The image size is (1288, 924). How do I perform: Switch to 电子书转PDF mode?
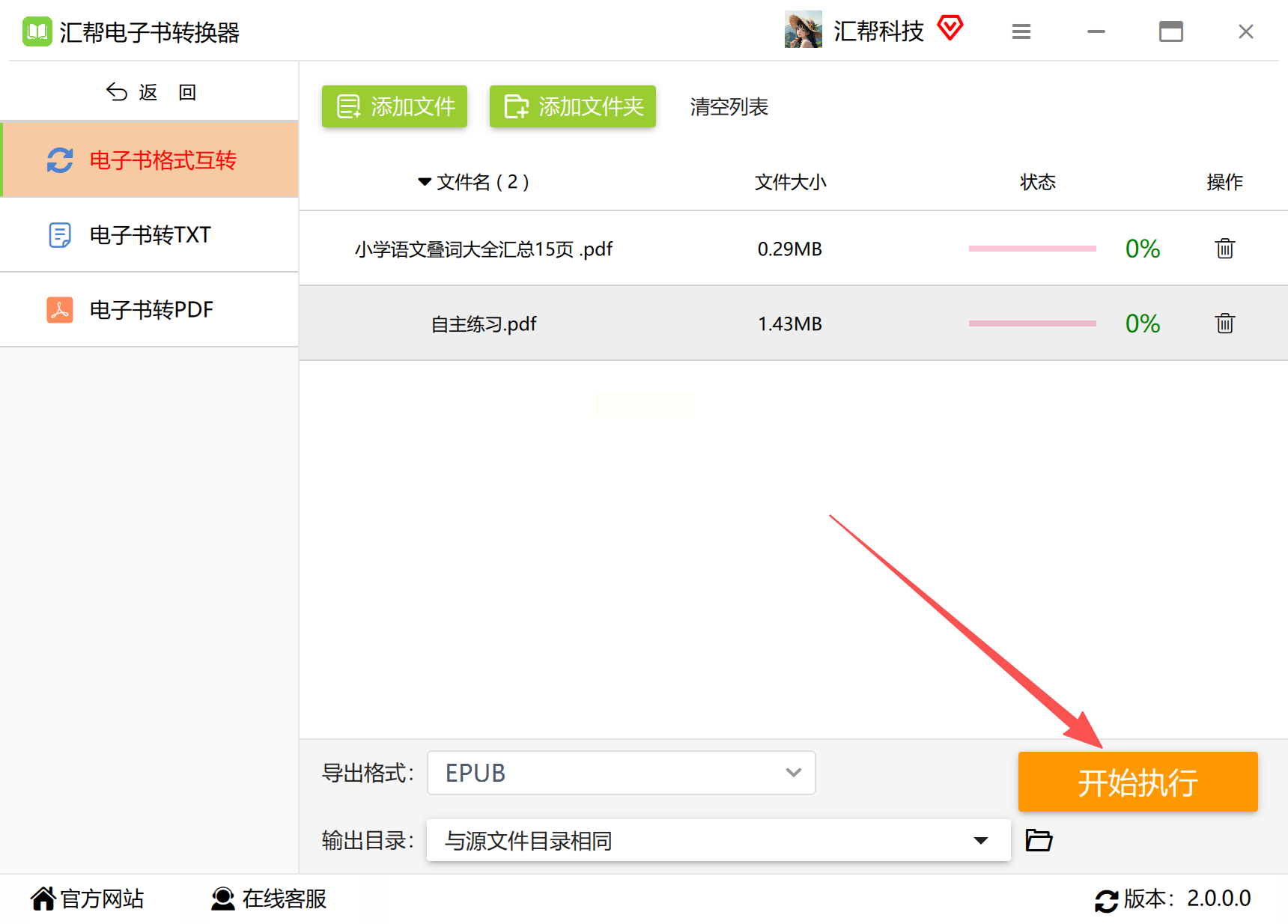click(x=150, y=310)
